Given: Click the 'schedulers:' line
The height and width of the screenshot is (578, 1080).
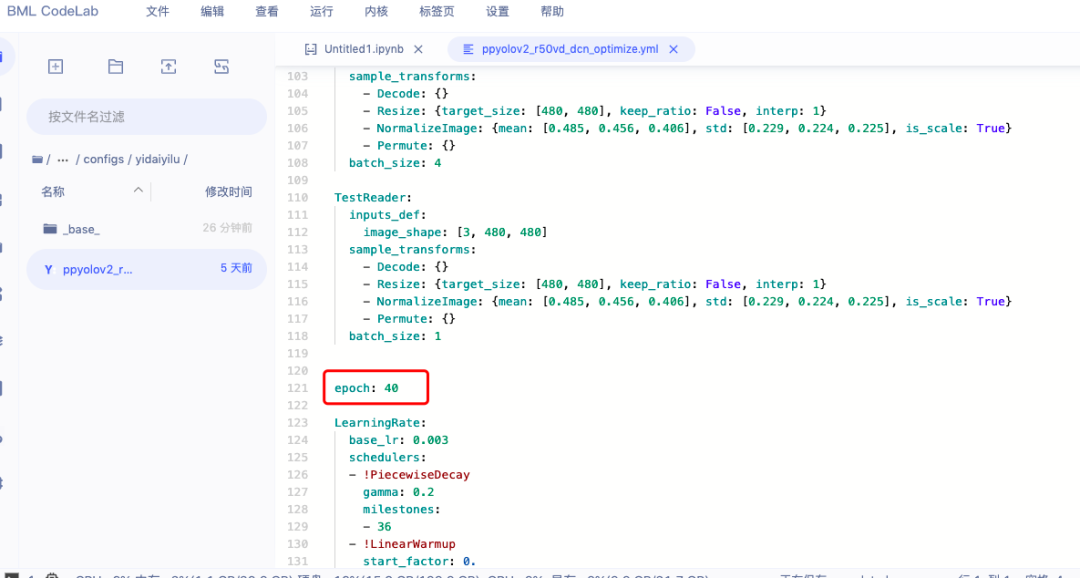Looking at the screenshot, I should (387, 457).
